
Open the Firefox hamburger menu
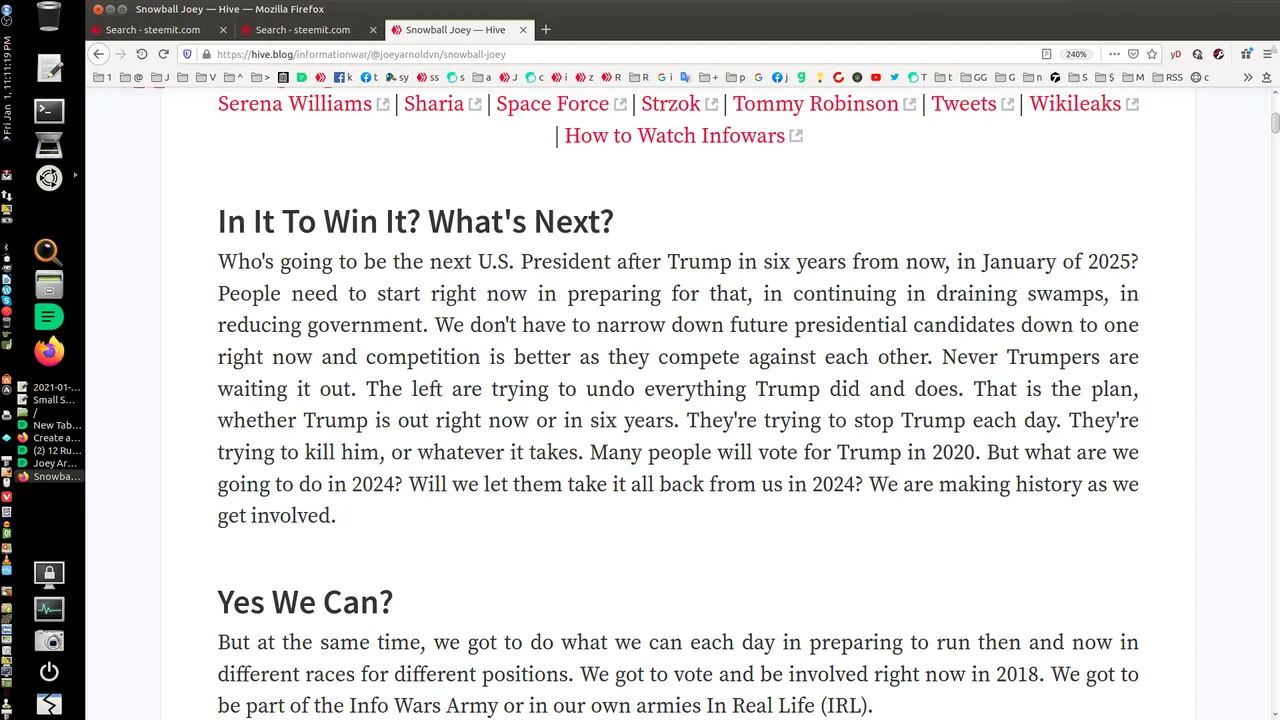pyautogui.click(x=1266, y=54)
